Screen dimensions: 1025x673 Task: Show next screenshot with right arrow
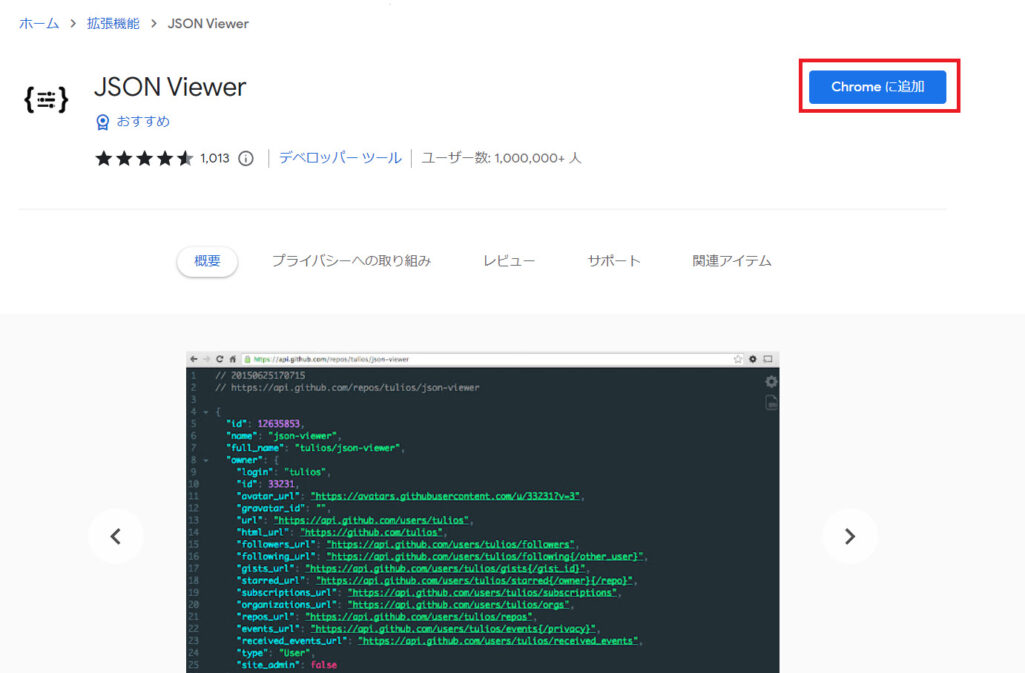850,536
